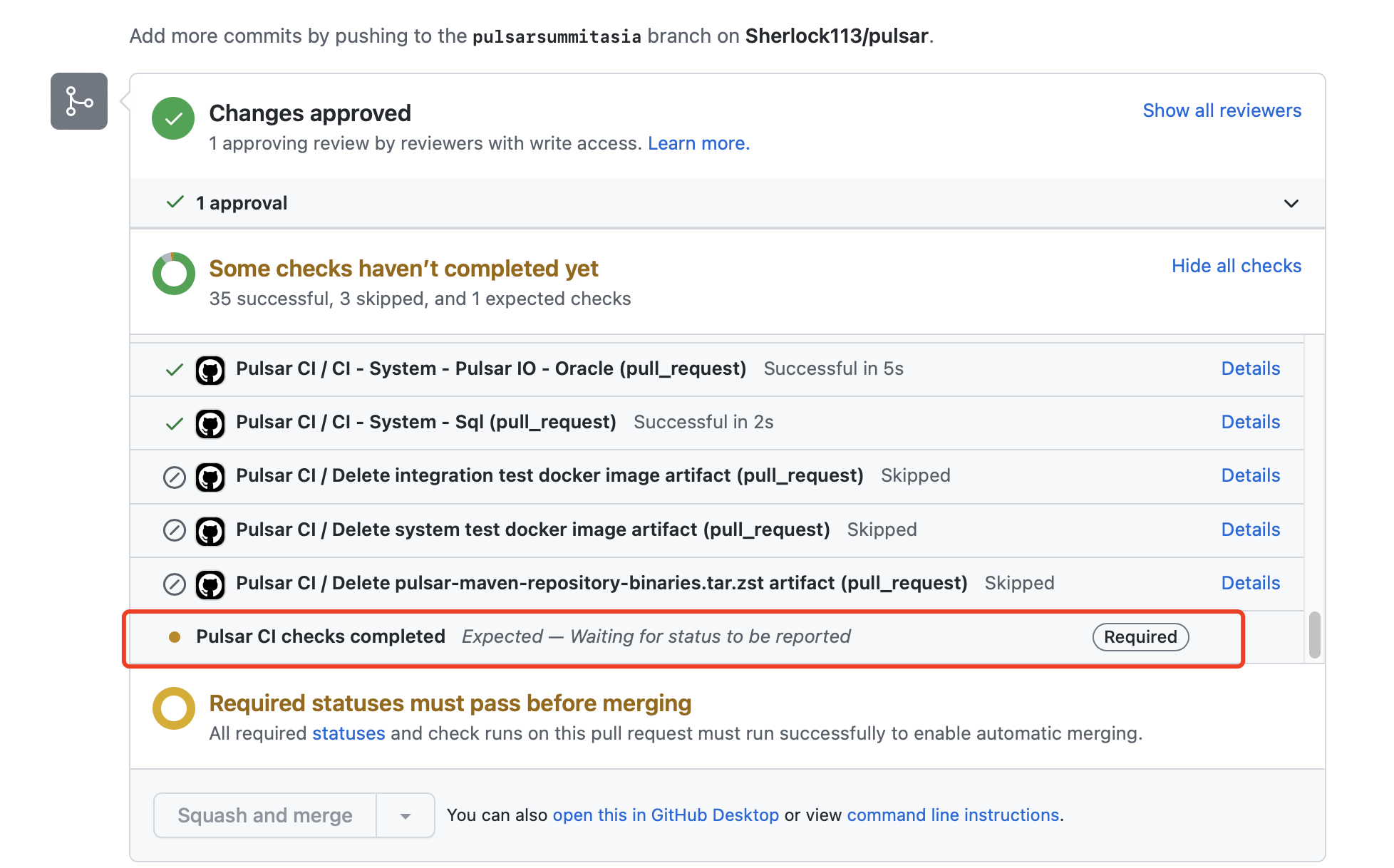Image resolution: width=1394 pixels, height=868 pixels.
Task: Click GitHub avatar on maven-repository-binaries row
Action: tap(210, 584)
